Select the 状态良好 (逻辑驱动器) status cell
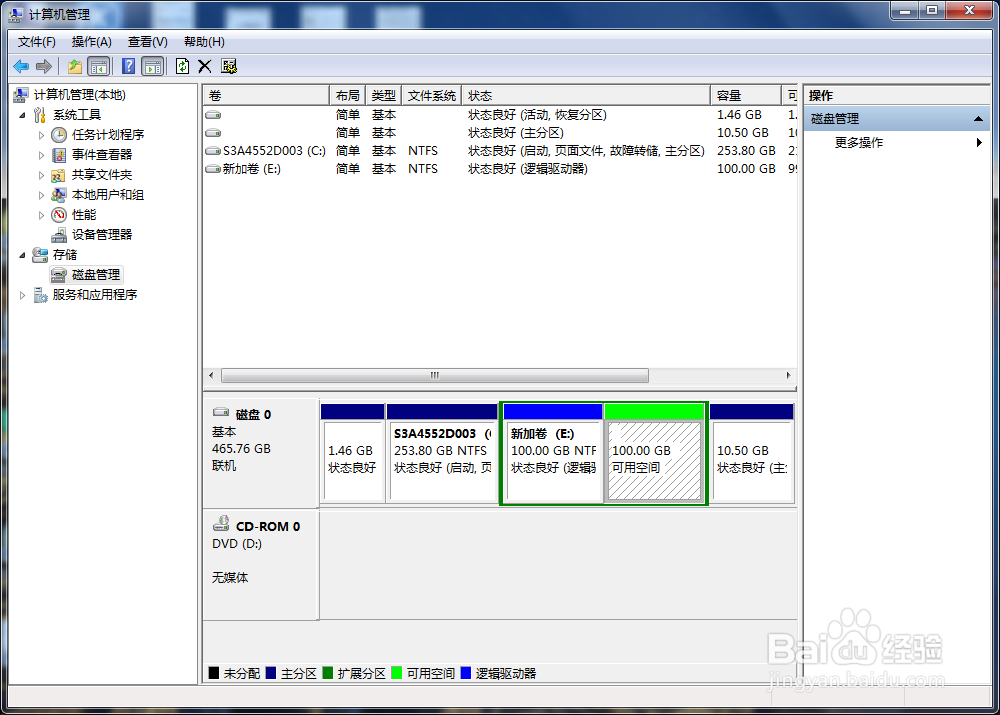 pyautogui.click(x=528, y=169)
